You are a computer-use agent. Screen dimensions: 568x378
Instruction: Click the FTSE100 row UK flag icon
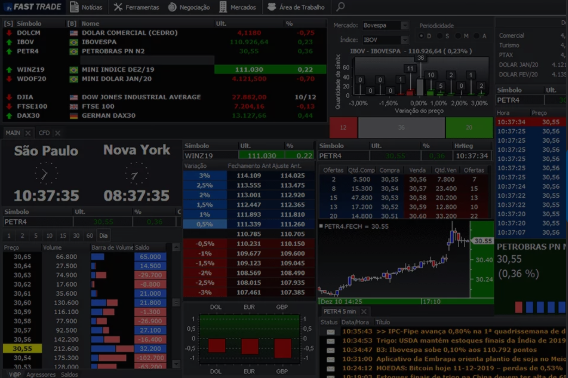coord(74,107)
